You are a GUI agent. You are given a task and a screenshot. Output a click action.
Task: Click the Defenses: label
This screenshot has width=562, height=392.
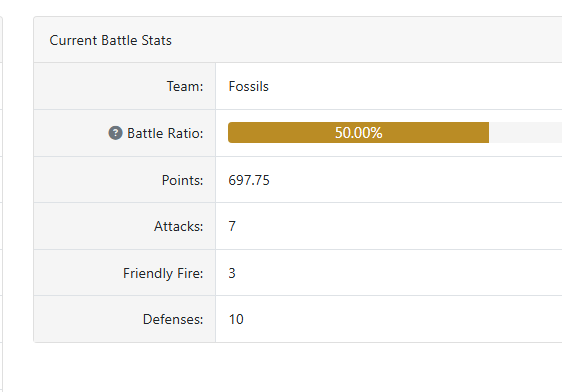click(x=173, y=319)
